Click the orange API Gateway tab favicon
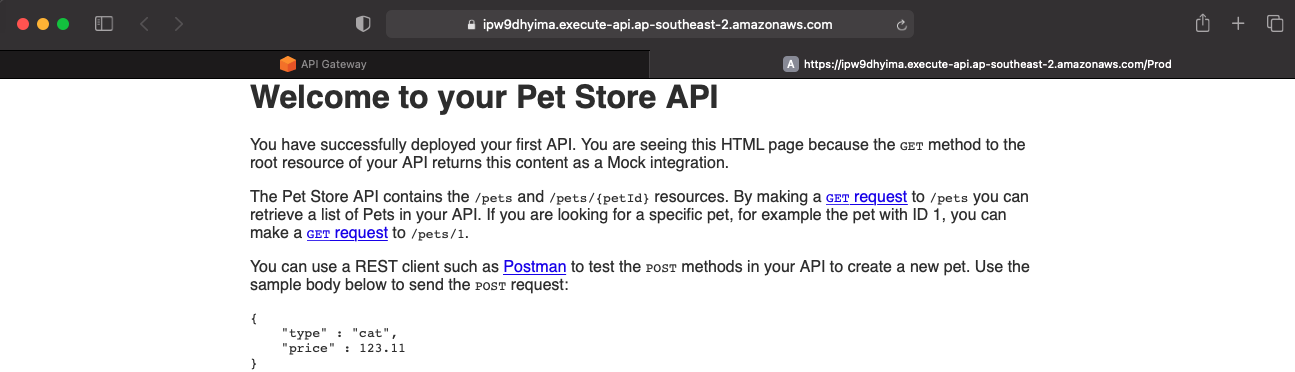The image size is (1295, 372). (x=288, y=64)
